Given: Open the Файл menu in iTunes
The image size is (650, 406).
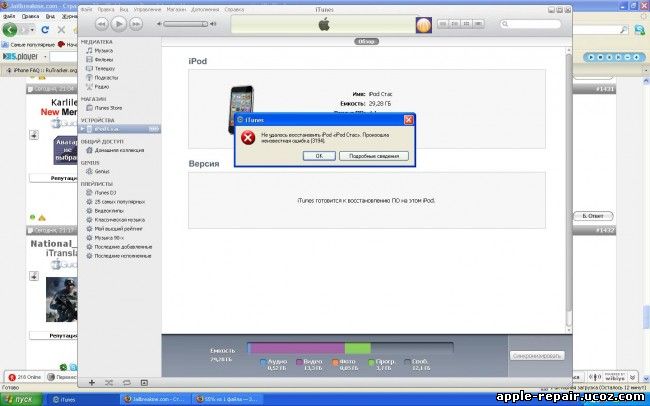Looking at the screenshot, I should (x=86, y=9).
